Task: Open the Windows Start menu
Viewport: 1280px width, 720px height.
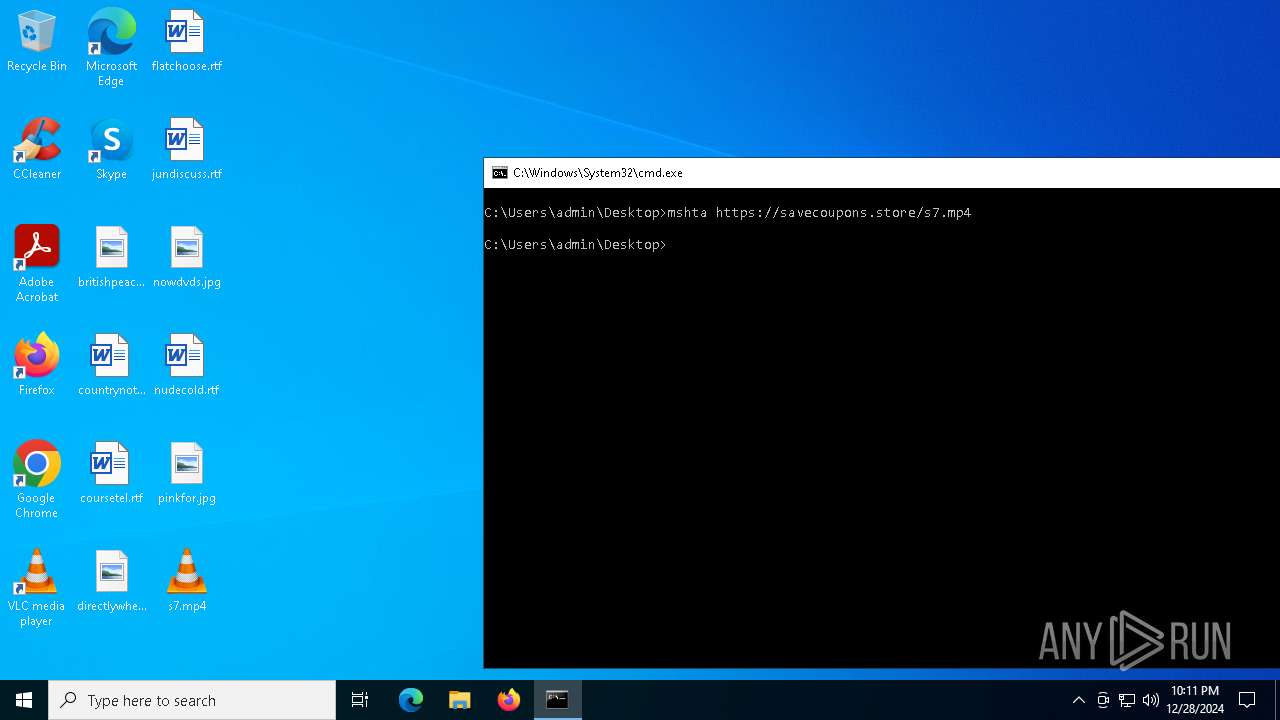Action: [24, 700]
